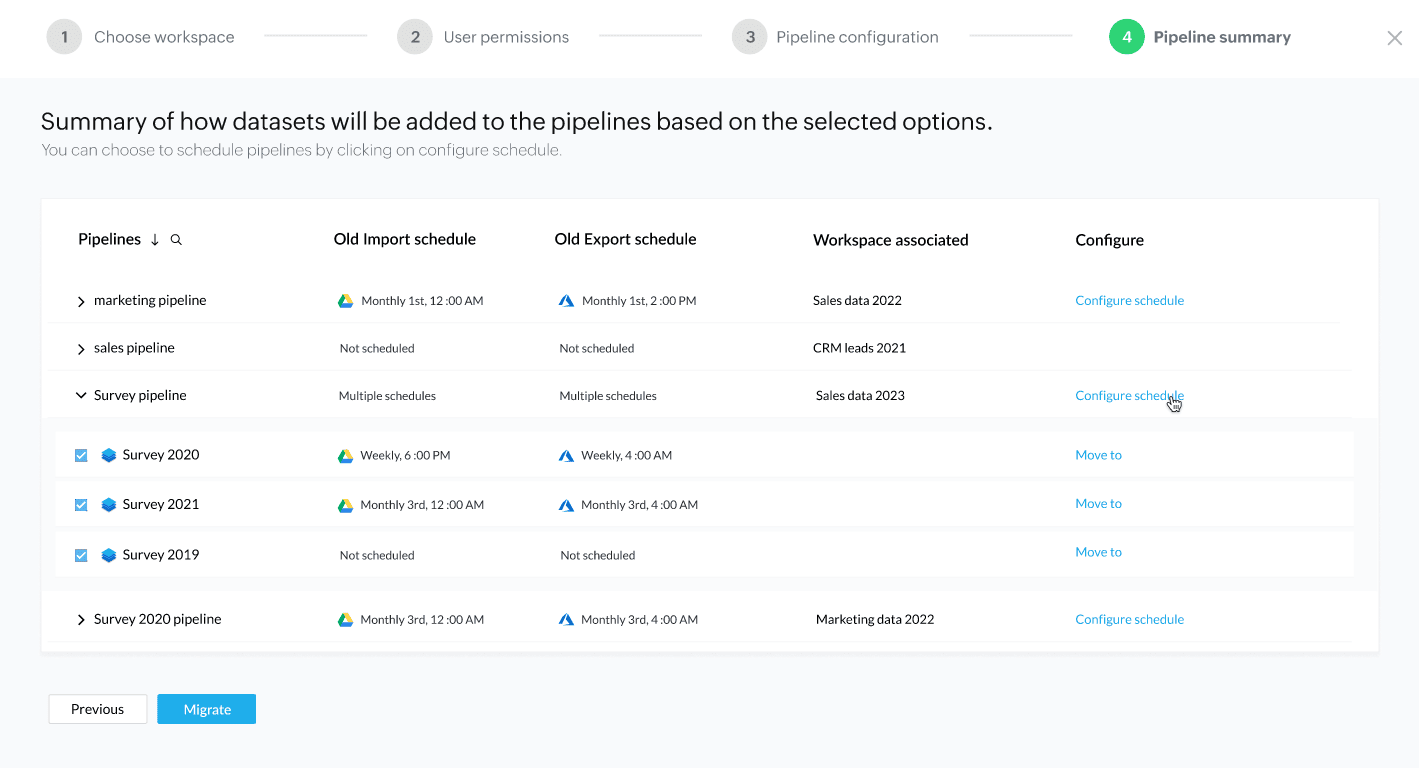
Task: Click the Survey 2020 dataset icon
Action: pyautogui.click(x=109, y=455)
